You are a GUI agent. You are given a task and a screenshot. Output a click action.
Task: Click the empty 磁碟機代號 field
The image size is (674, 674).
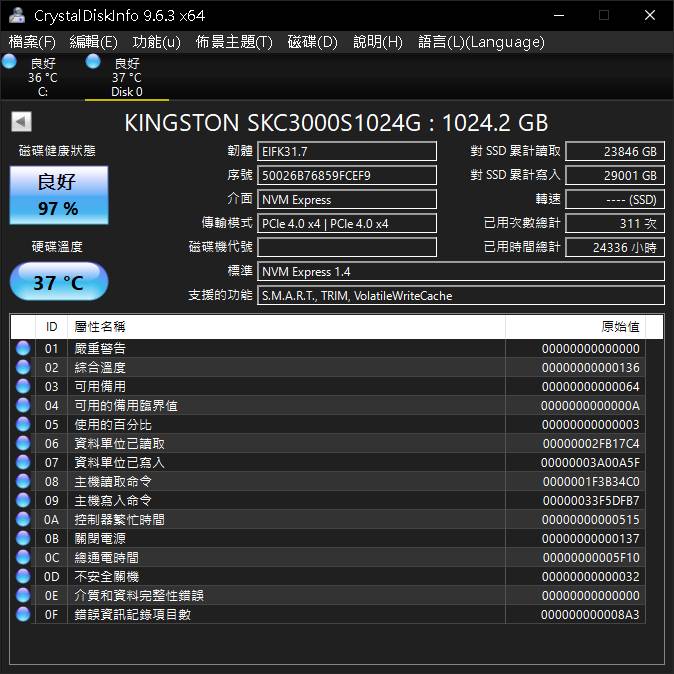(347, 247)
